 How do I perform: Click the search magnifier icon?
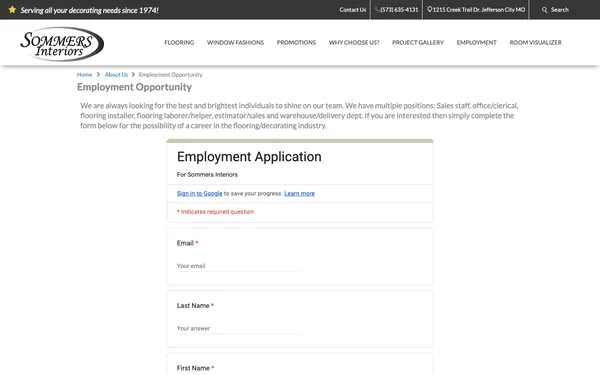tap(545, 10)
